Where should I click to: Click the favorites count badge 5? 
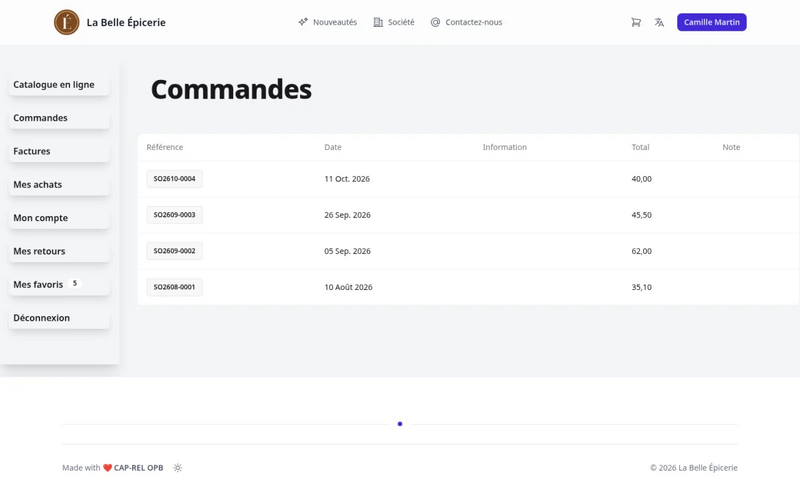tap(74, 283)
